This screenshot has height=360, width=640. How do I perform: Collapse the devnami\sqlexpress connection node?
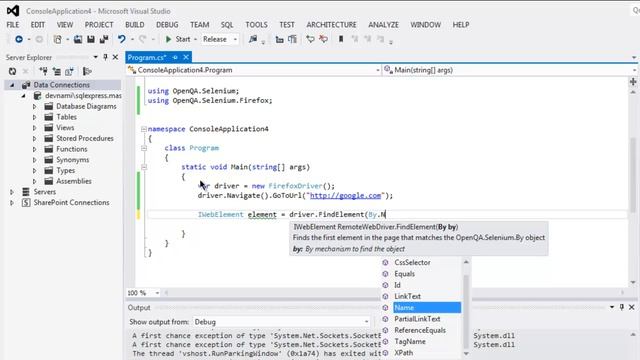tap(24, 96)
